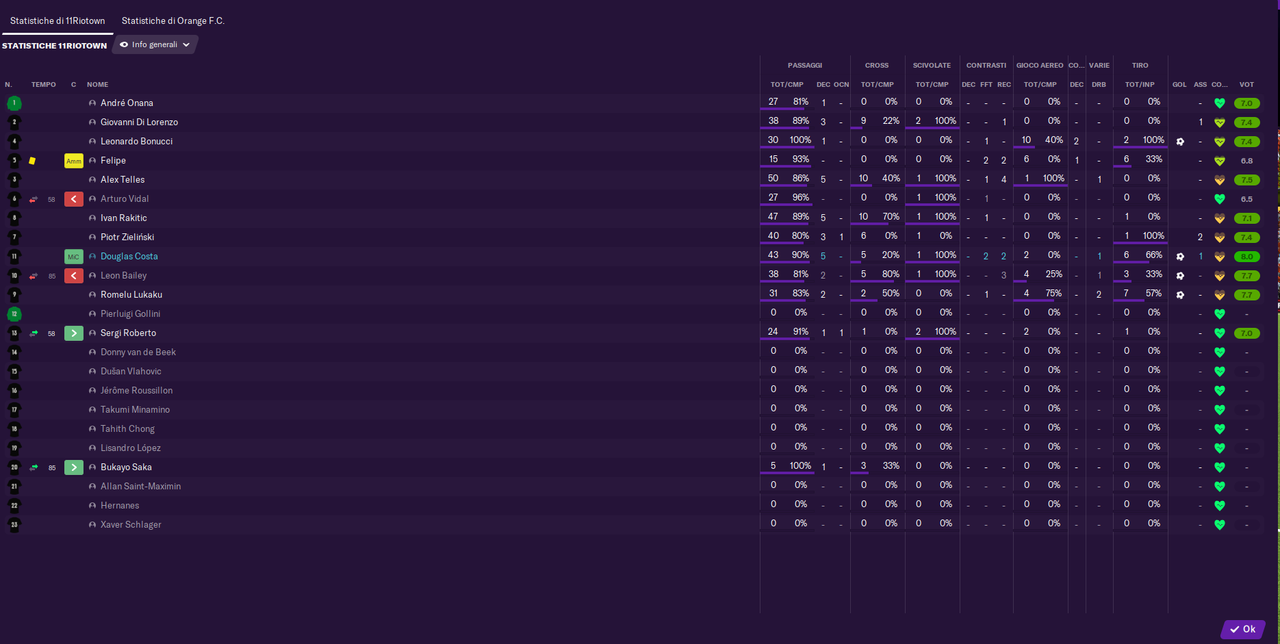
Task: Click Piotr Zieliński's 2 assists value
Action: click(1200, 237)
